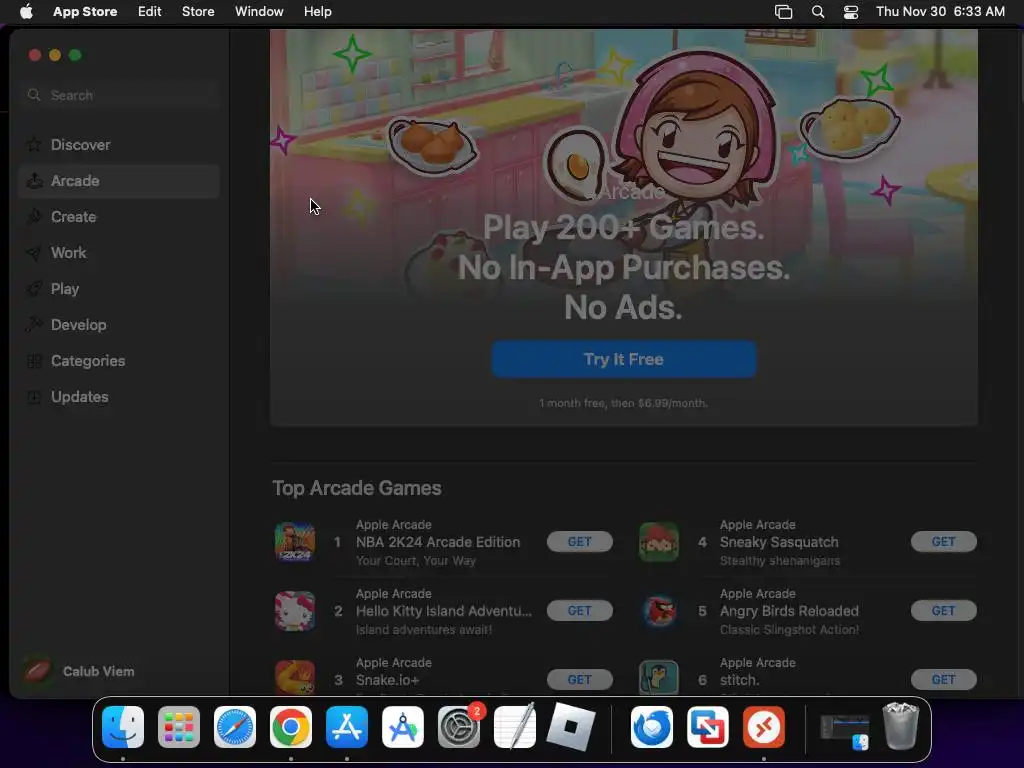Open the Play category
Screen dimensions: 1024x768
point(119,289)
